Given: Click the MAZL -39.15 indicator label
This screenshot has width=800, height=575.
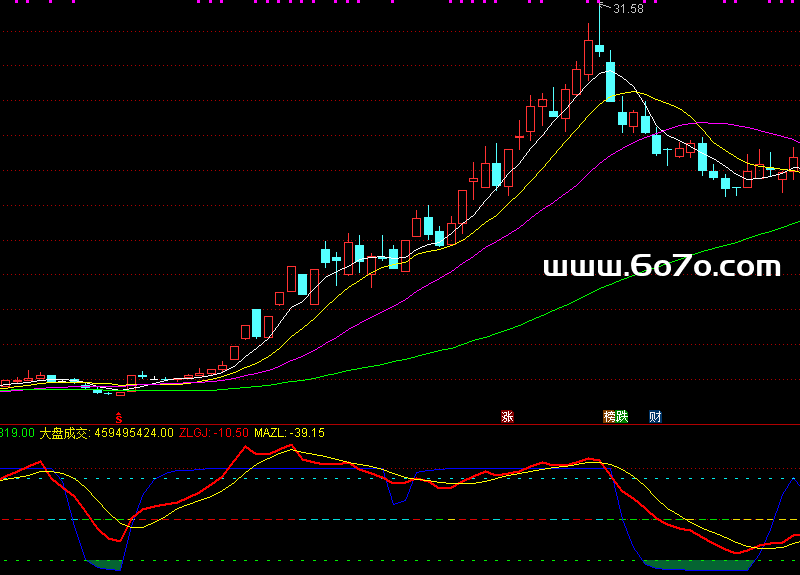Looking at the screenshot, I should tap(289, 433).
